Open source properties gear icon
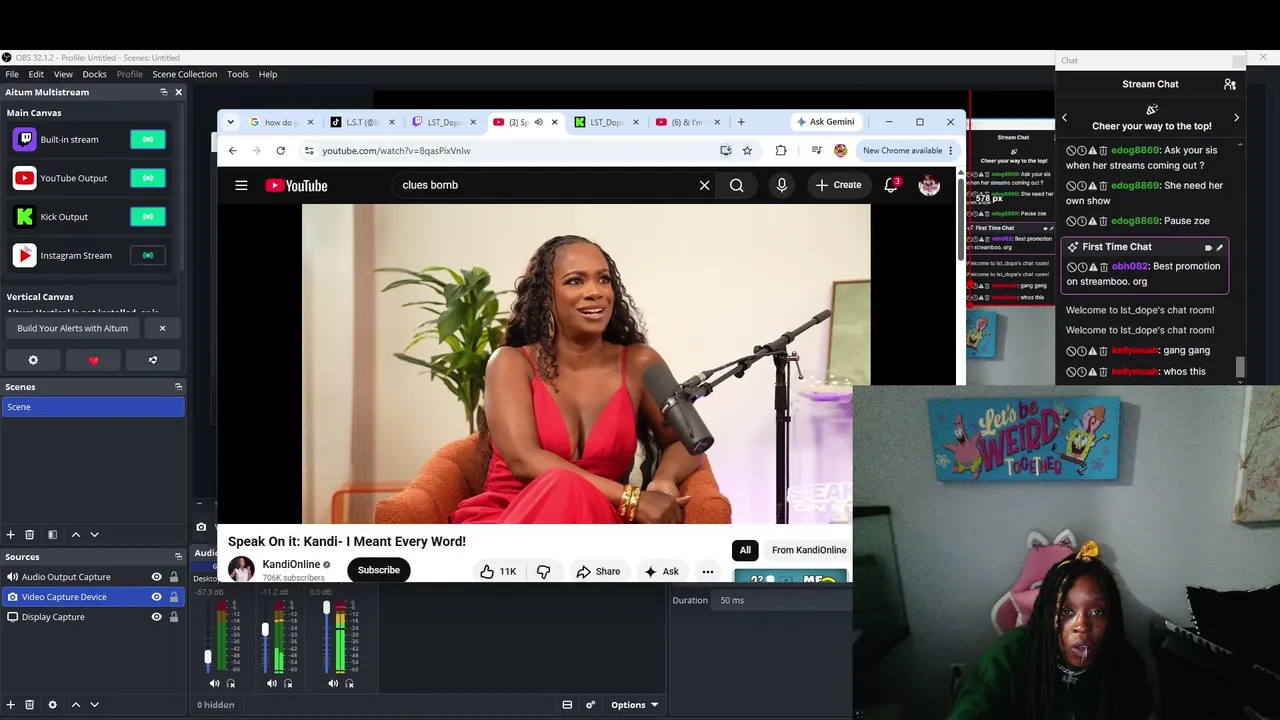 [52, 705]
